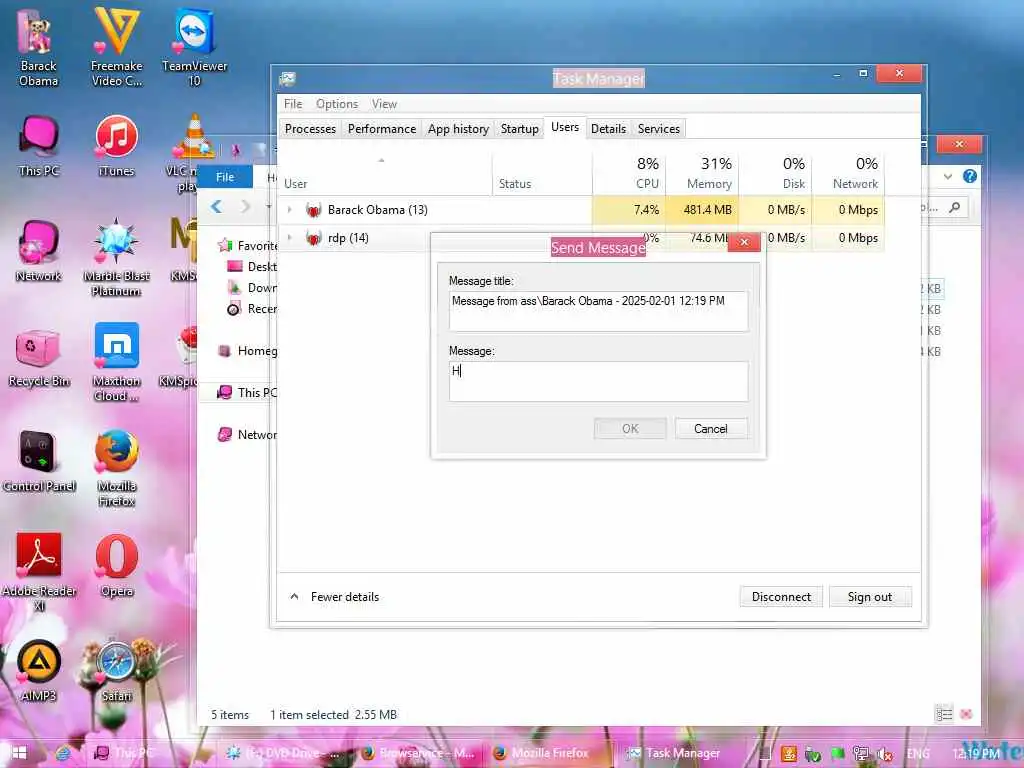Open the Task Manager View menu
The image size is (1024, 768).
coord(385,104)
